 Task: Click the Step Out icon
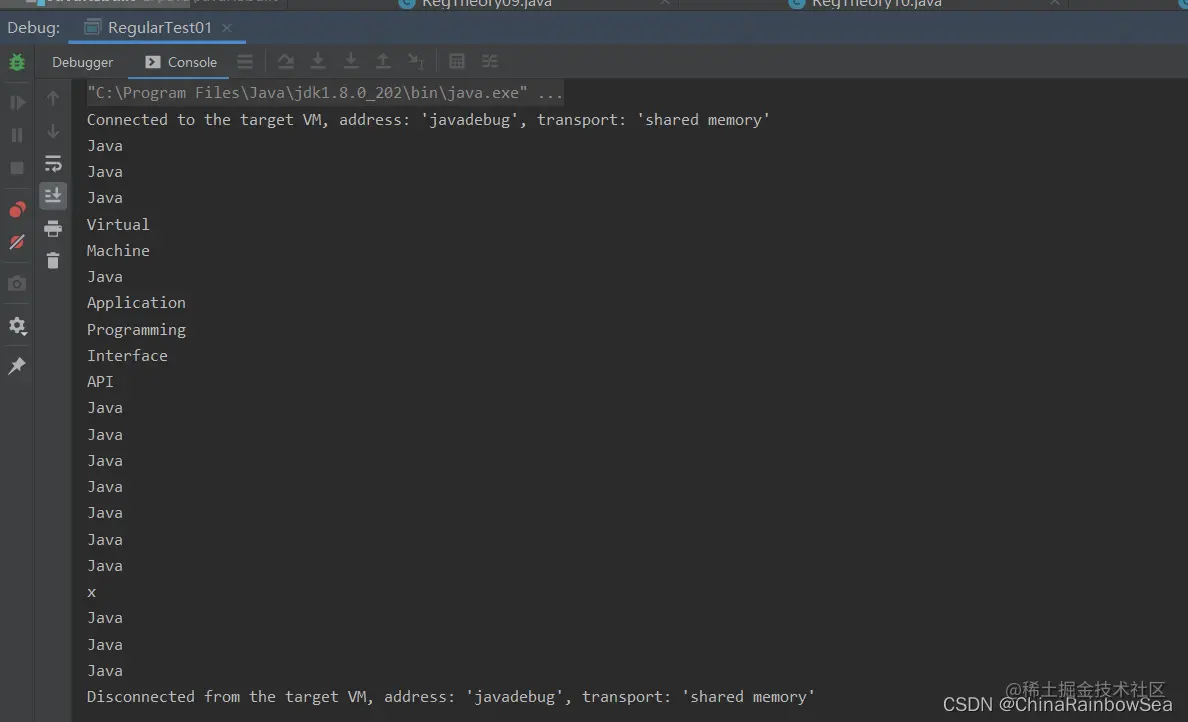pyautogui.click(x=383, y=61)
